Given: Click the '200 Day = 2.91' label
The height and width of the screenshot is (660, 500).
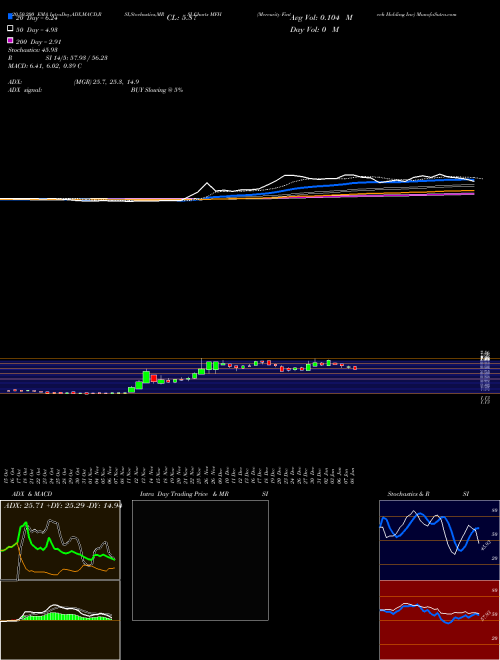Looking at the screenshot, I should click(38, 42).
